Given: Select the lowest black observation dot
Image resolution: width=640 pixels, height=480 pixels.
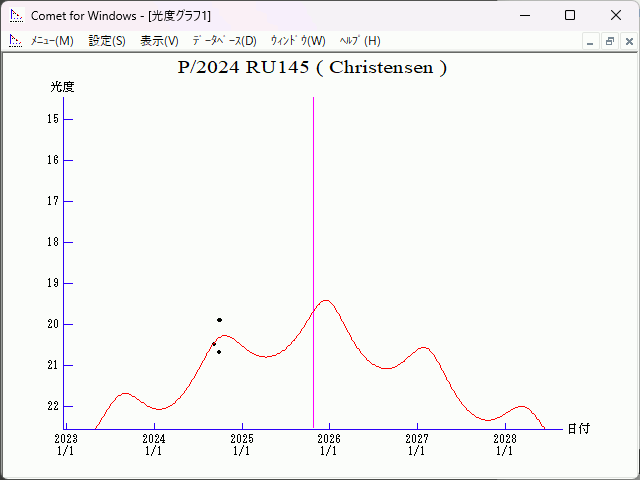Looking at the screenshot, I should tap(219, 352).
